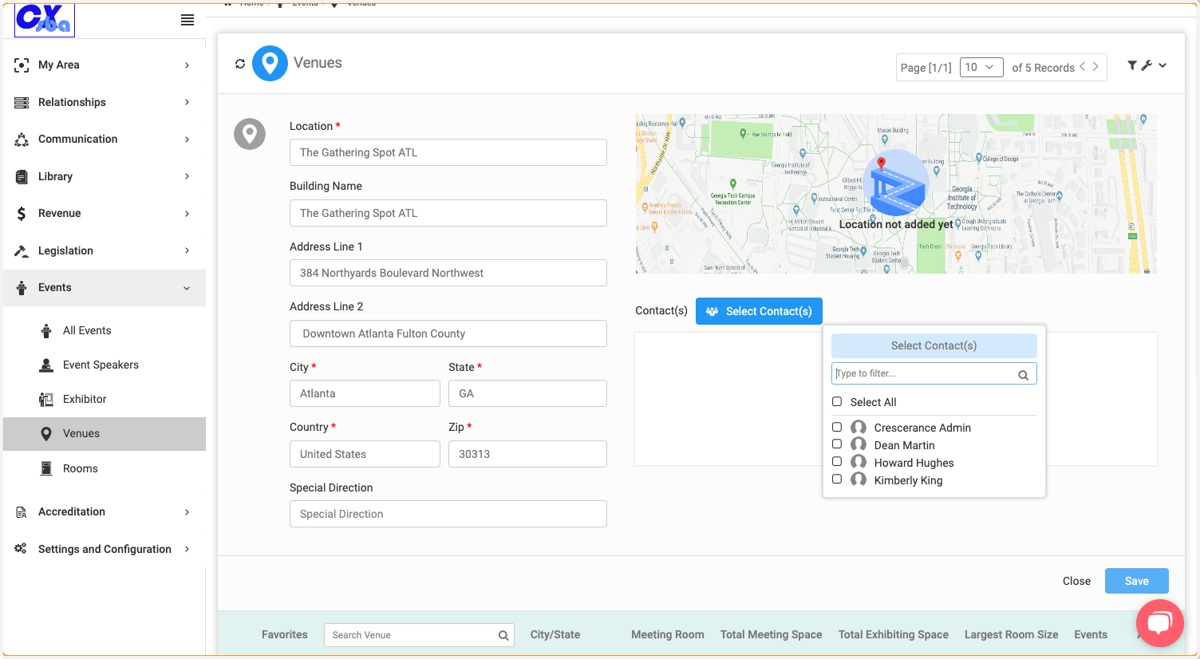Screen dimensions: 1200x659
Task: Click Howard Hughes avatar icon
Action: (x=858, y=462)
